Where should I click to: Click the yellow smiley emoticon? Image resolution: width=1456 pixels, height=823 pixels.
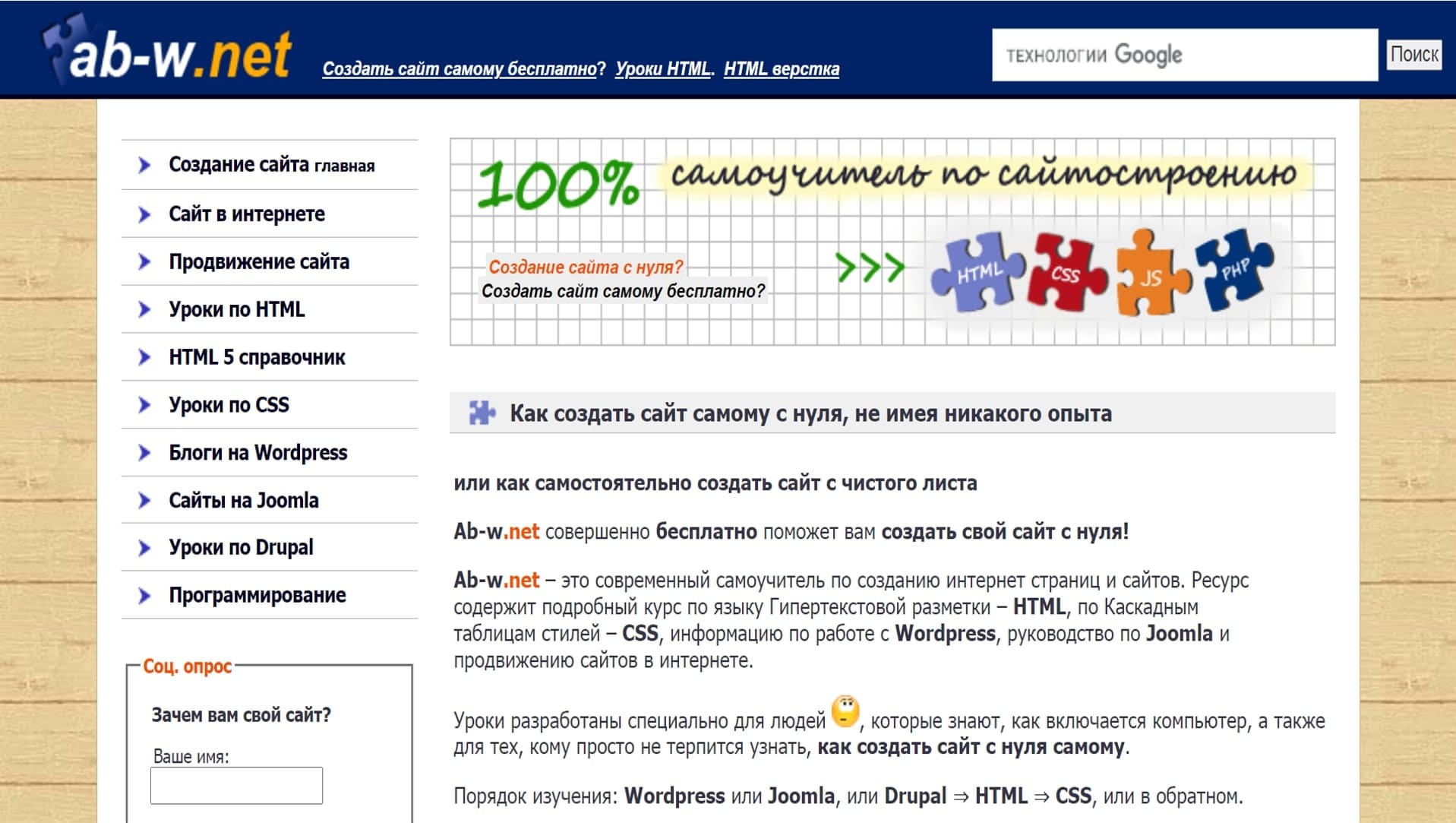(x=845, y=711)
